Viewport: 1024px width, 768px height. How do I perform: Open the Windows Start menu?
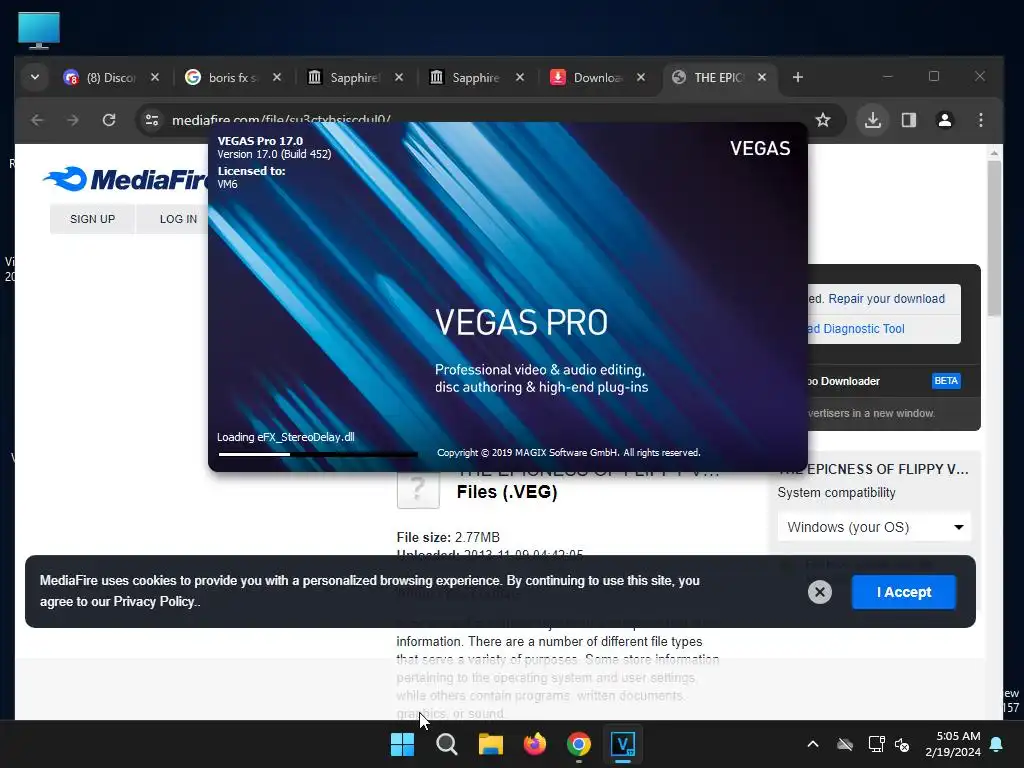[402, 744]
